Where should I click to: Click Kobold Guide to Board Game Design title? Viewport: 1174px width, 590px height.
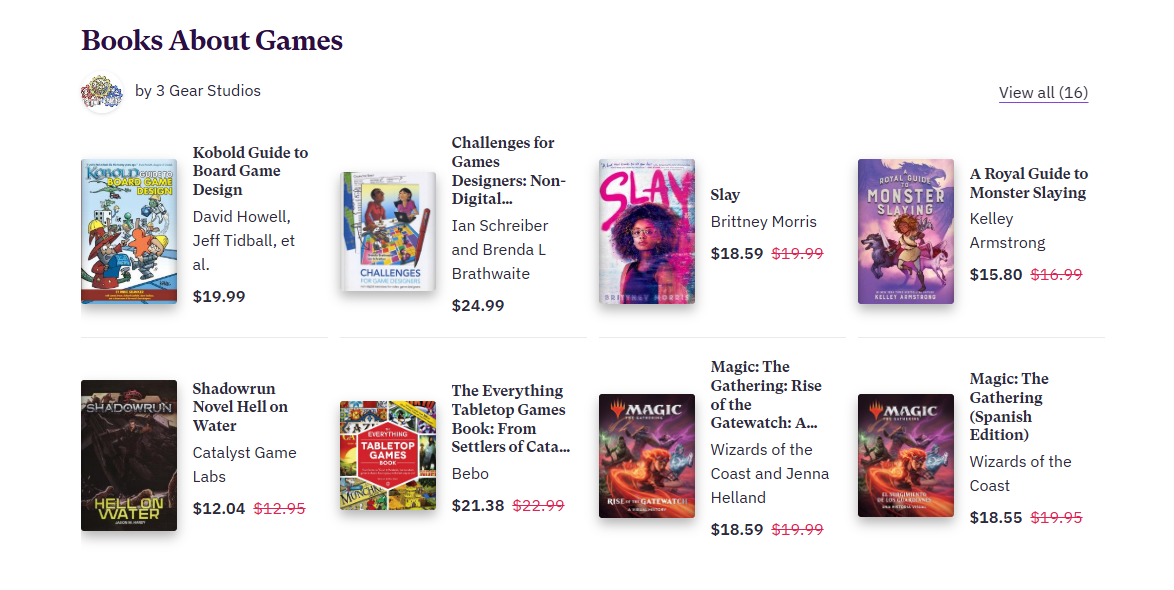pos(250,171)
